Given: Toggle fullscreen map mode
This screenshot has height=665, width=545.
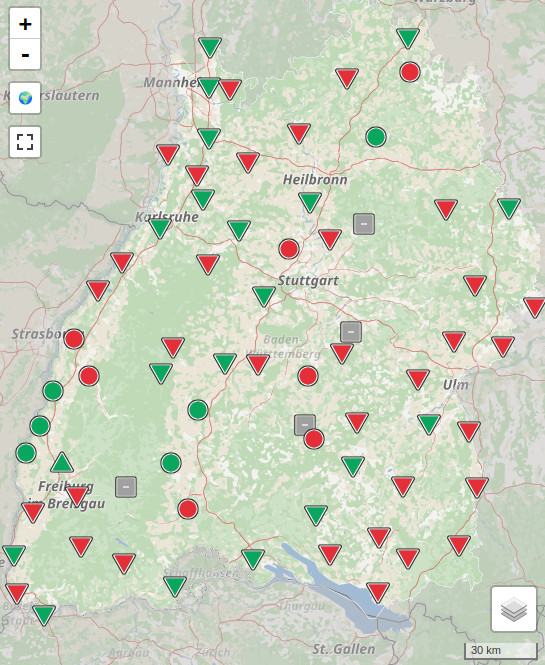Looking at the screenshot, I should click(25, 142).
